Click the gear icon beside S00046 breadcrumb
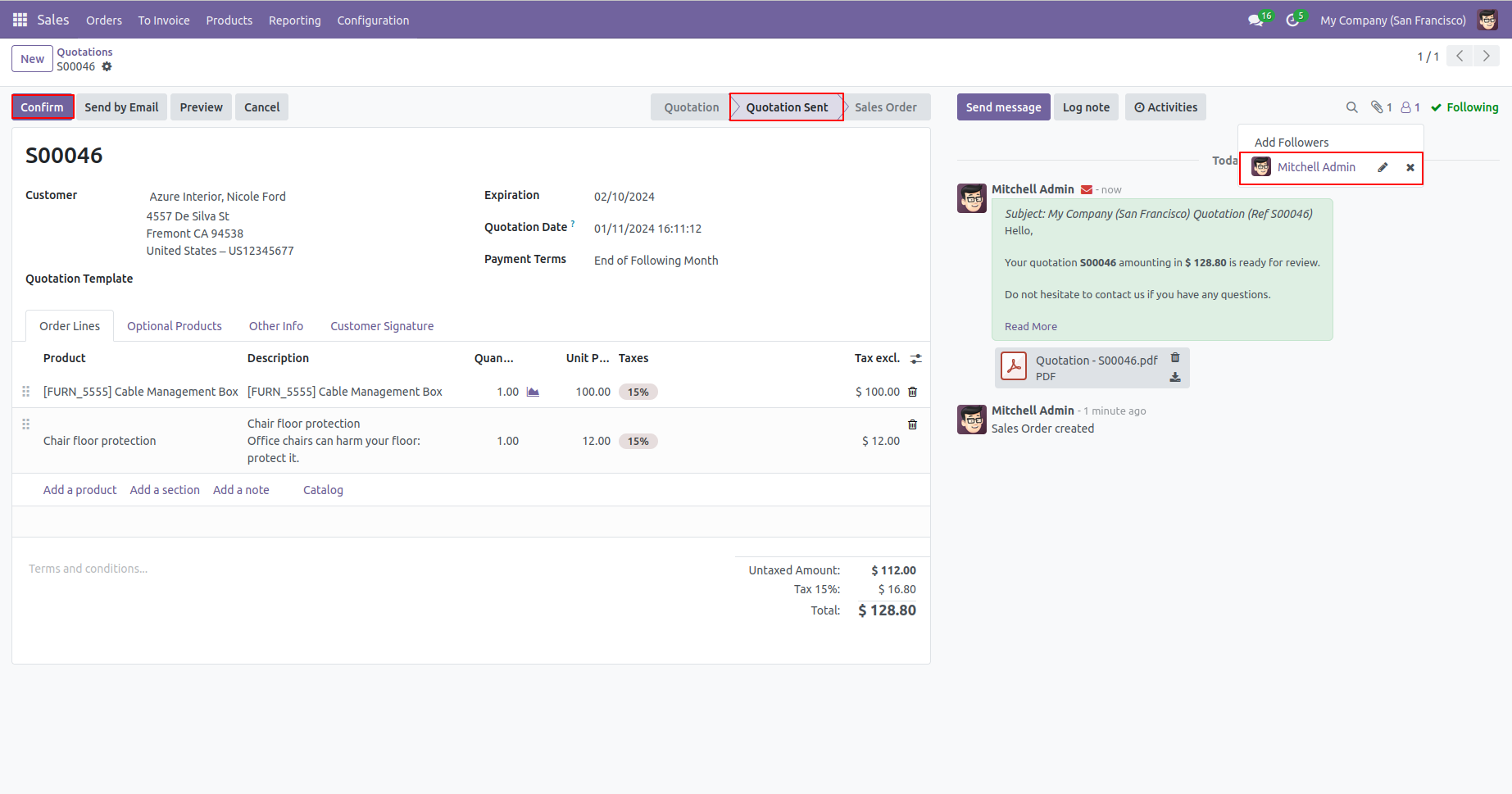The image size is (1512, 794). point(107,67)
